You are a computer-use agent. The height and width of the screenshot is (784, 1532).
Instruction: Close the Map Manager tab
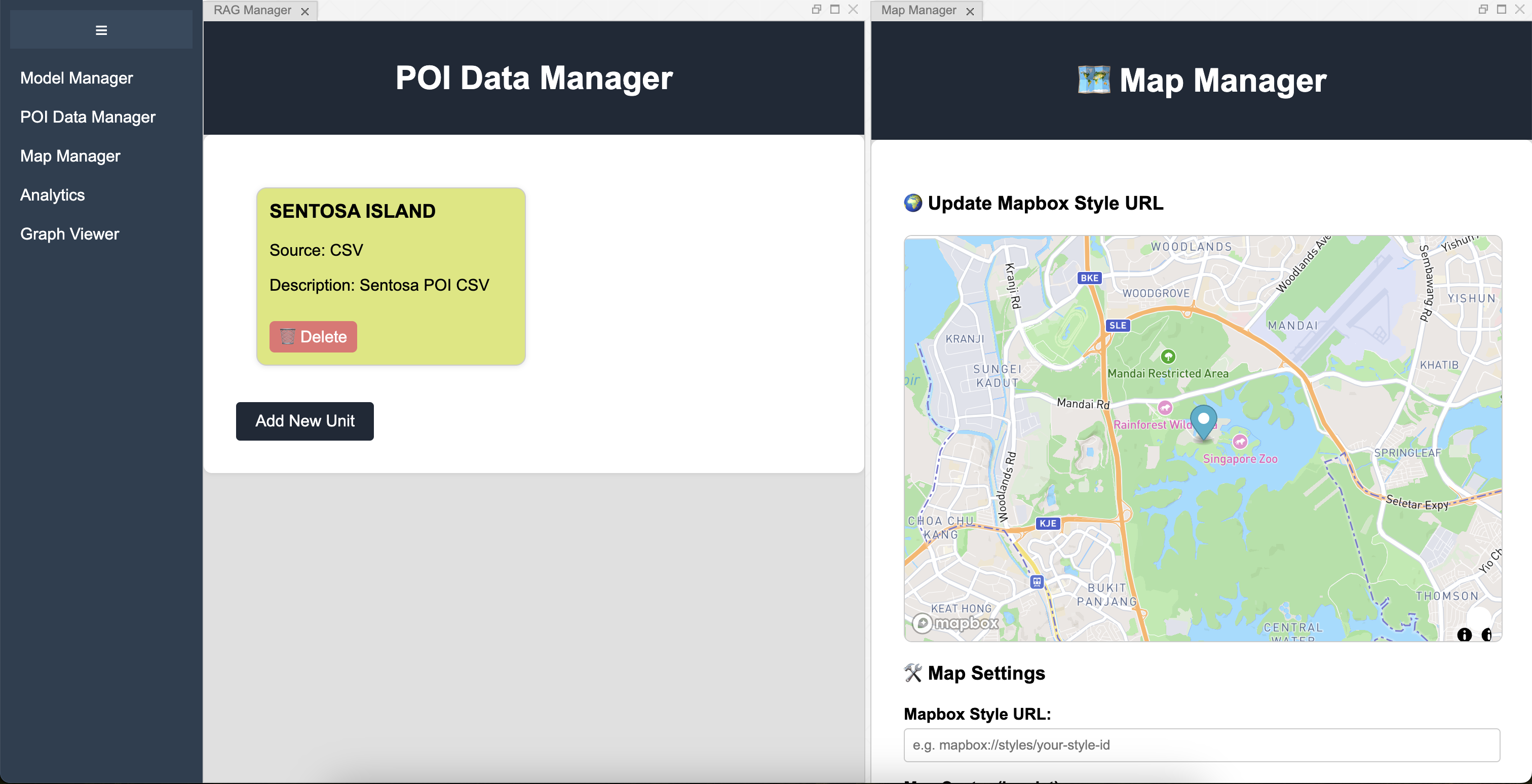[970, 11]
